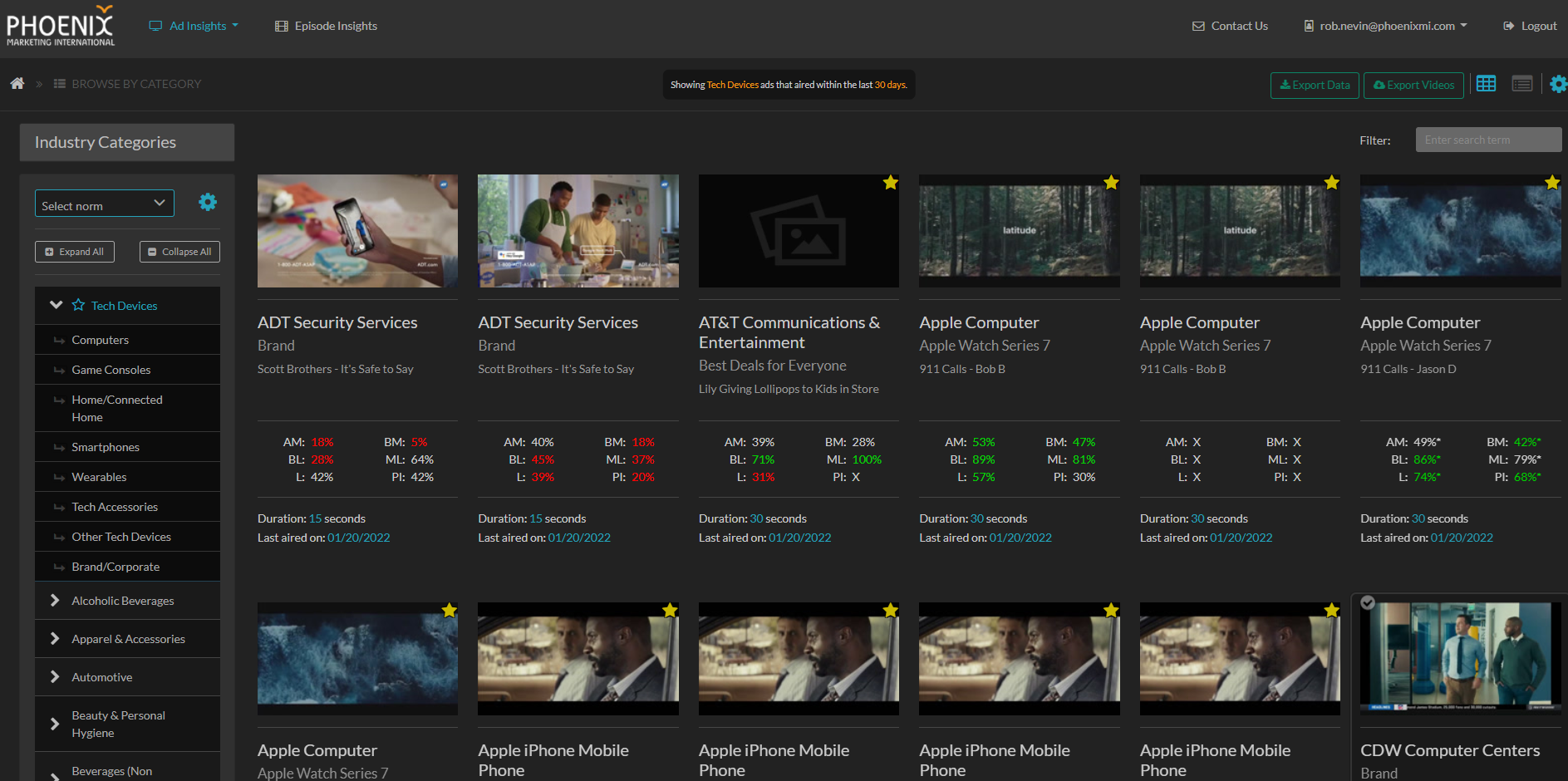This screenshot has height=781, width=1568.
Task: Expand the Automotive category
Action: click(x=55, y=676)
